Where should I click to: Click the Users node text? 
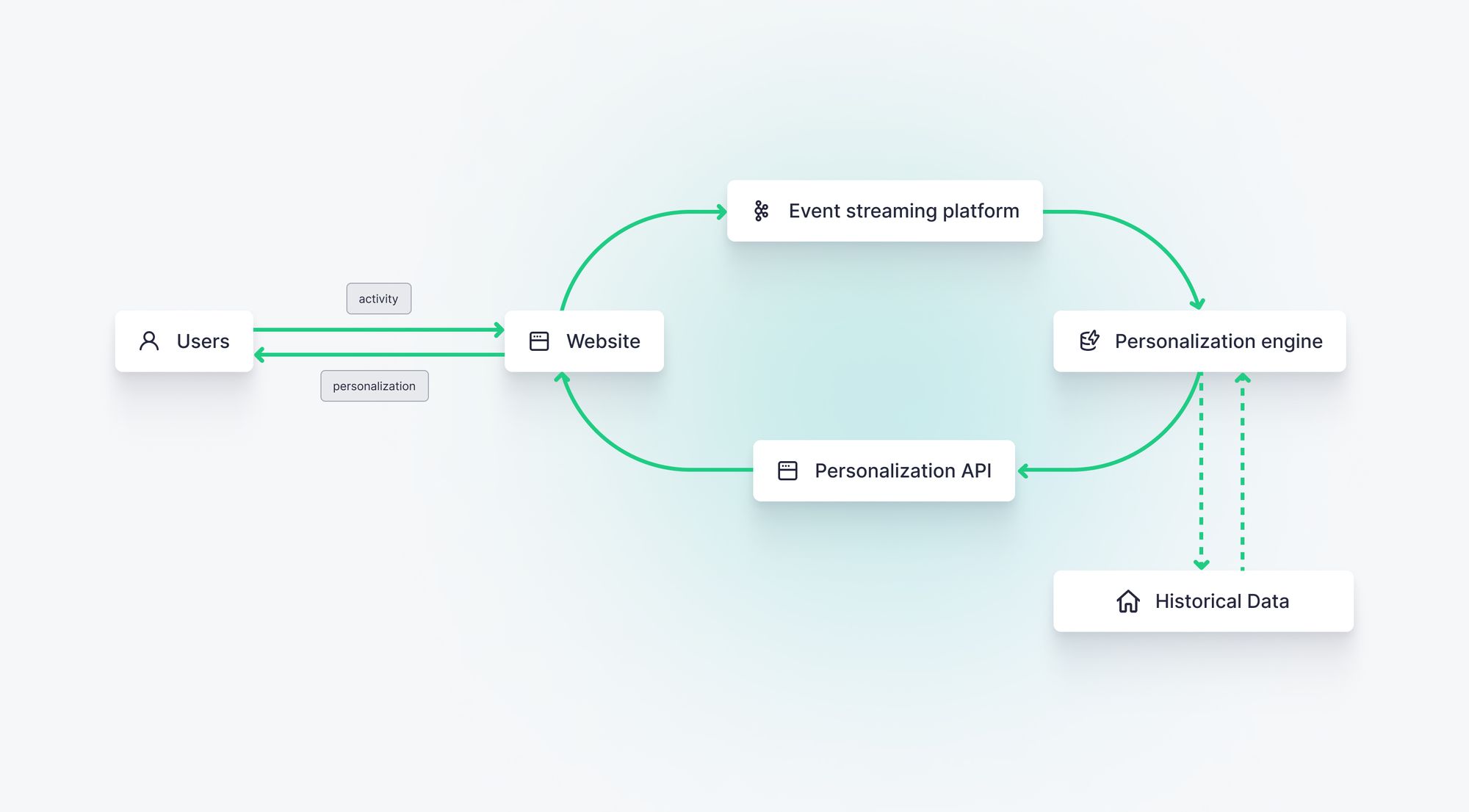(x=203, y=341)
